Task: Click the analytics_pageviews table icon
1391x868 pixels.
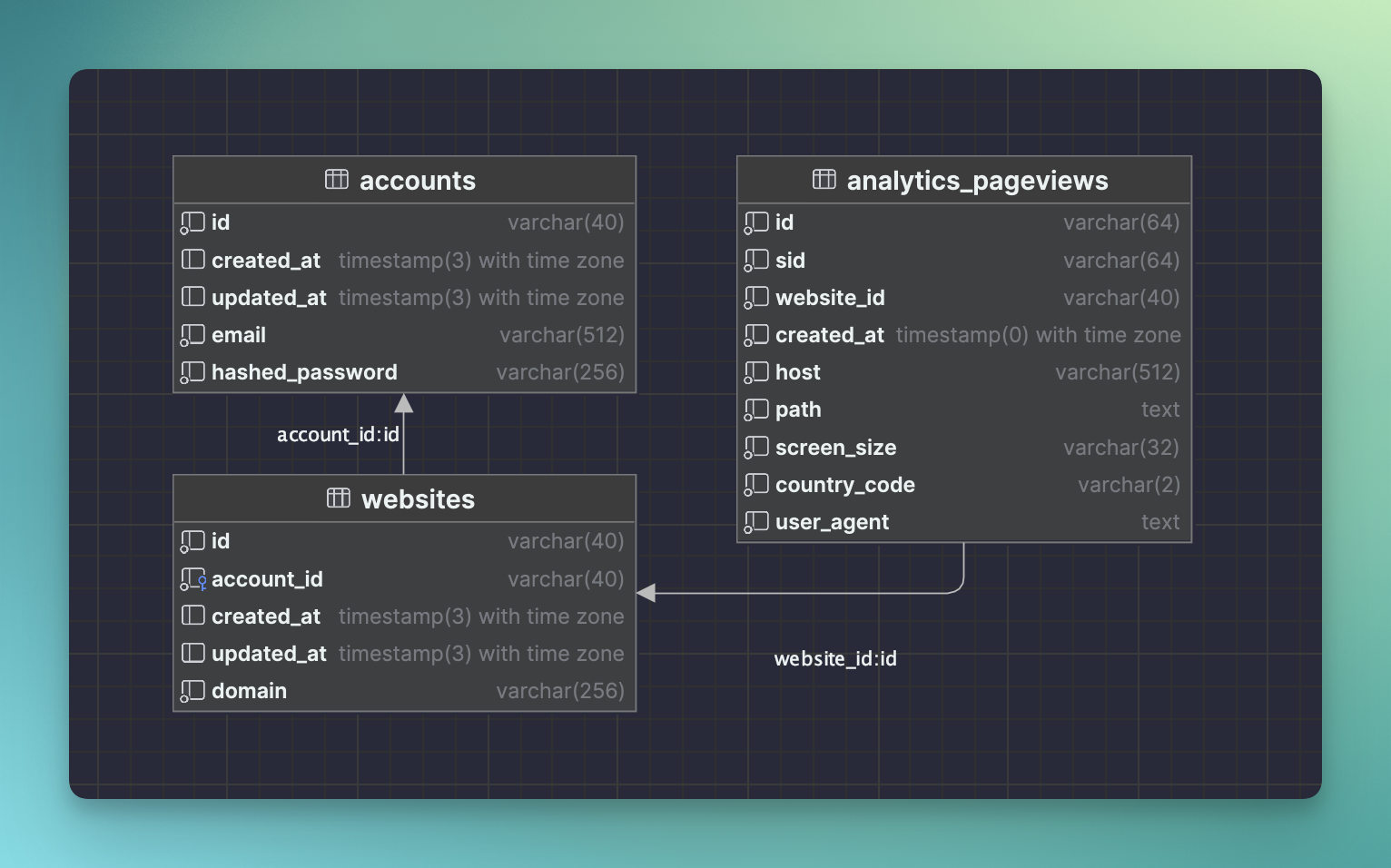Action: 824,180
